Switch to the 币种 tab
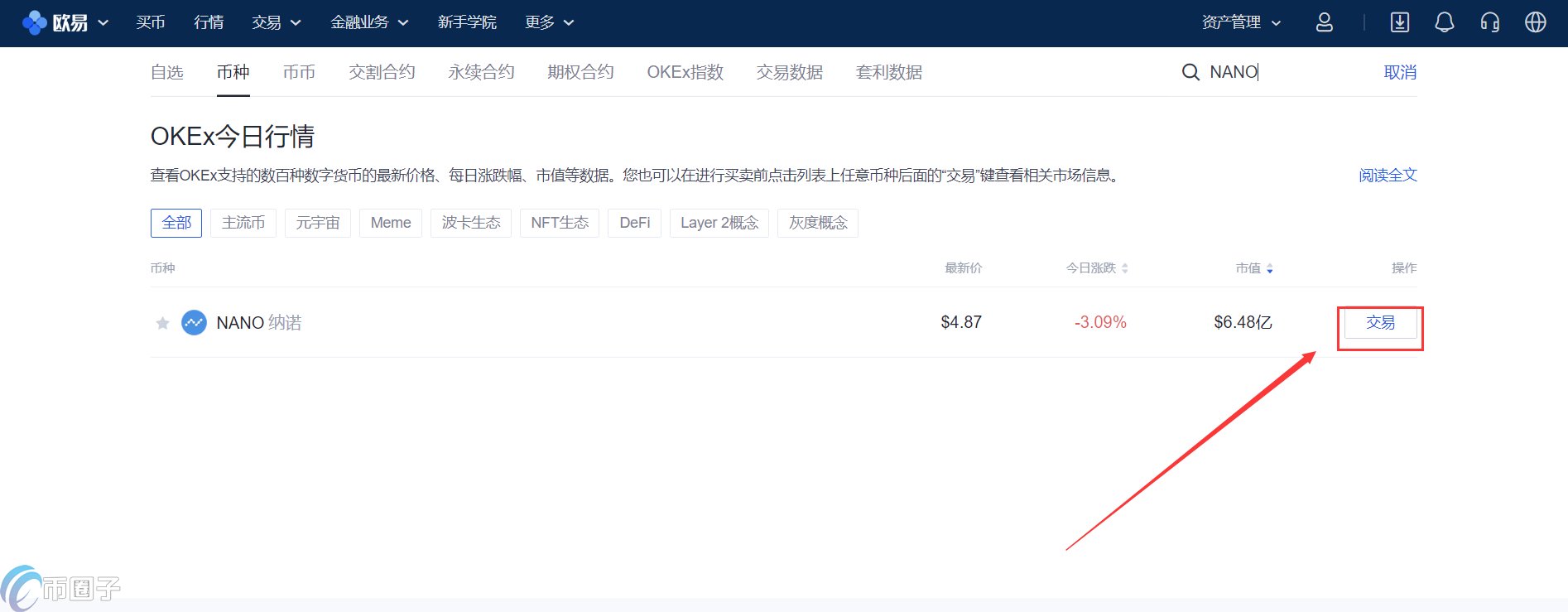 [x=233, y=72]
